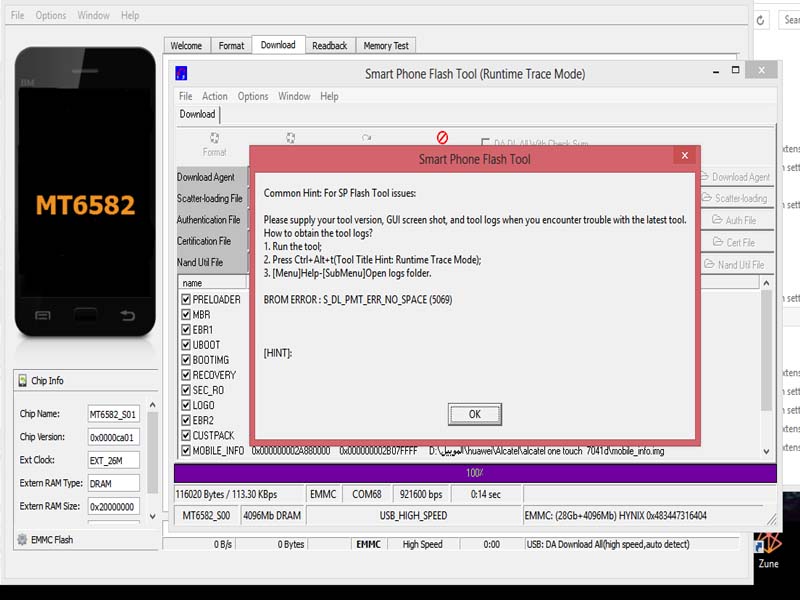
Task: Uncheck the LOGO partition checkbox
Action: (x=186, y=405)
